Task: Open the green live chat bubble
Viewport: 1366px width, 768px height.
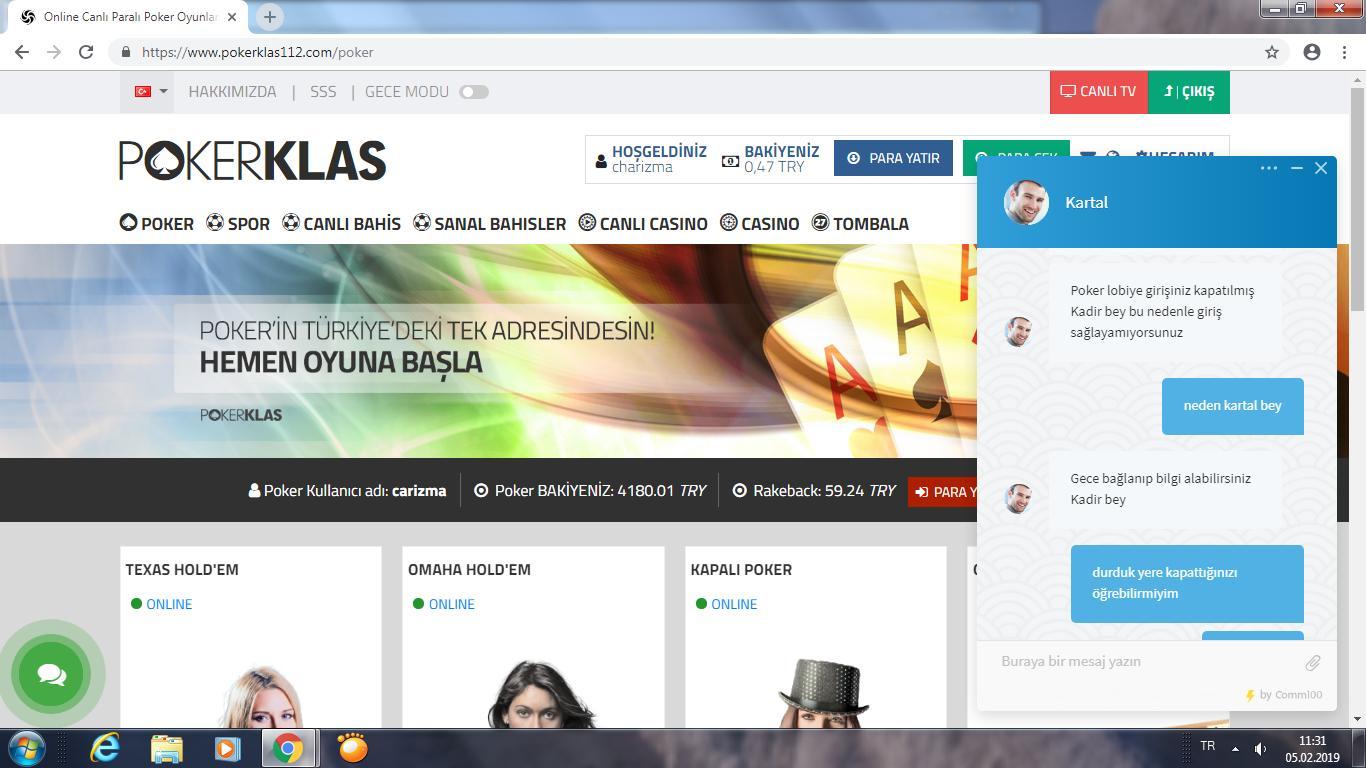Action: click(51, 674)
